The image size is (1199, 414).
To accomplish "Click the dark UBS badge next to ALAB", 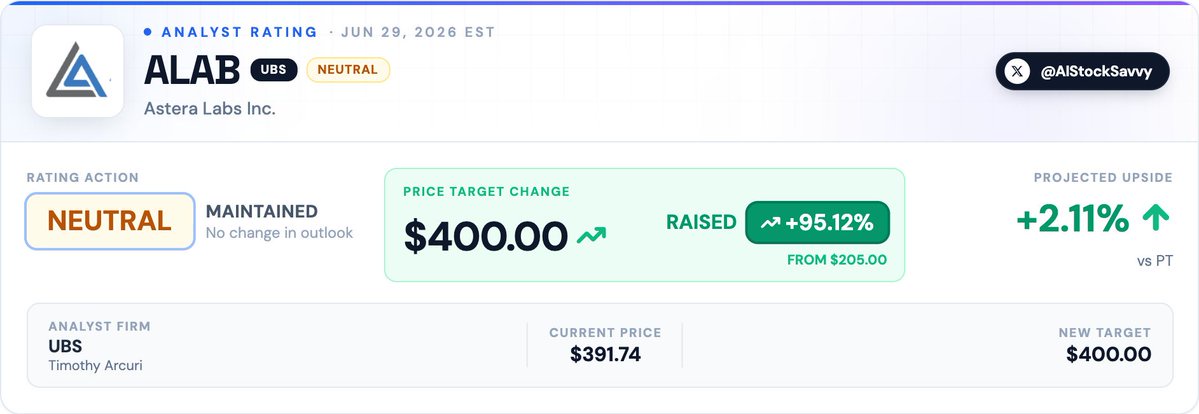I will tap(274, 70).
